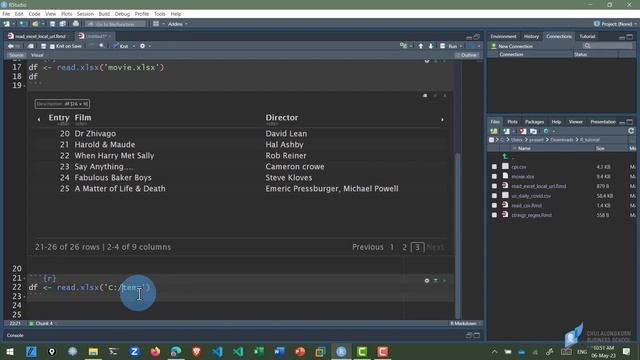This screenshot has height=360, width=640.
Task: Open the Windows Start menu
Action: click(x=10, y=351)
